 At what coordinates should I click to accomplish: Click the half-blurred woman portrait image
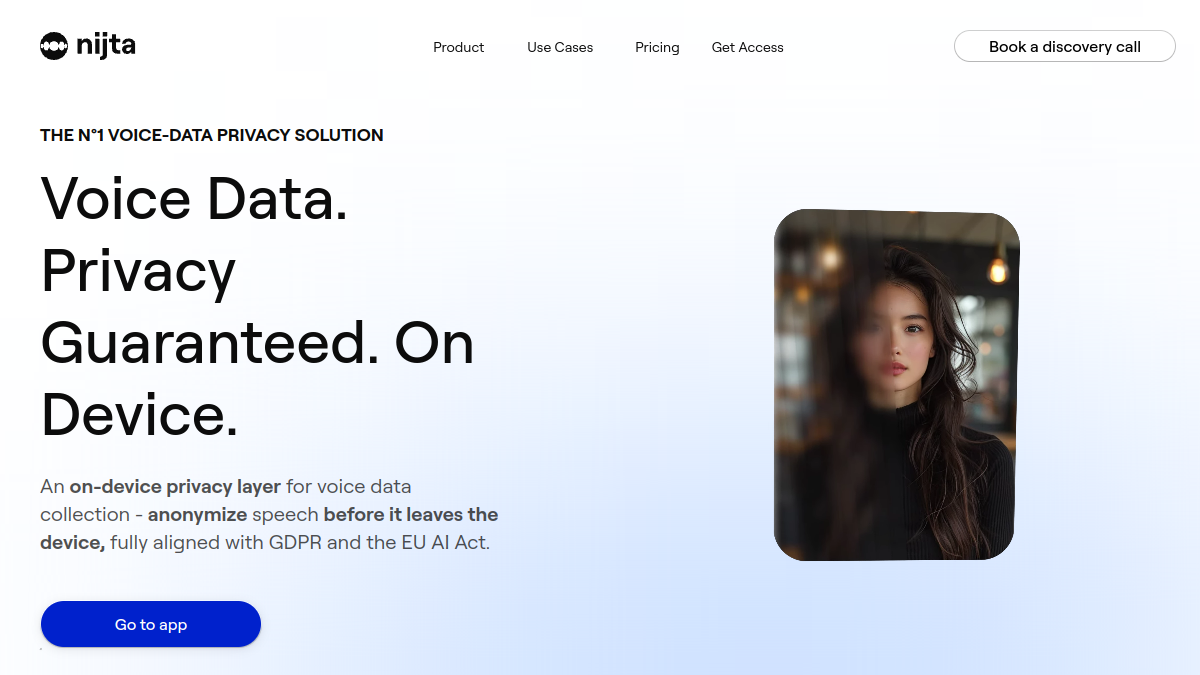click(897, 385)
